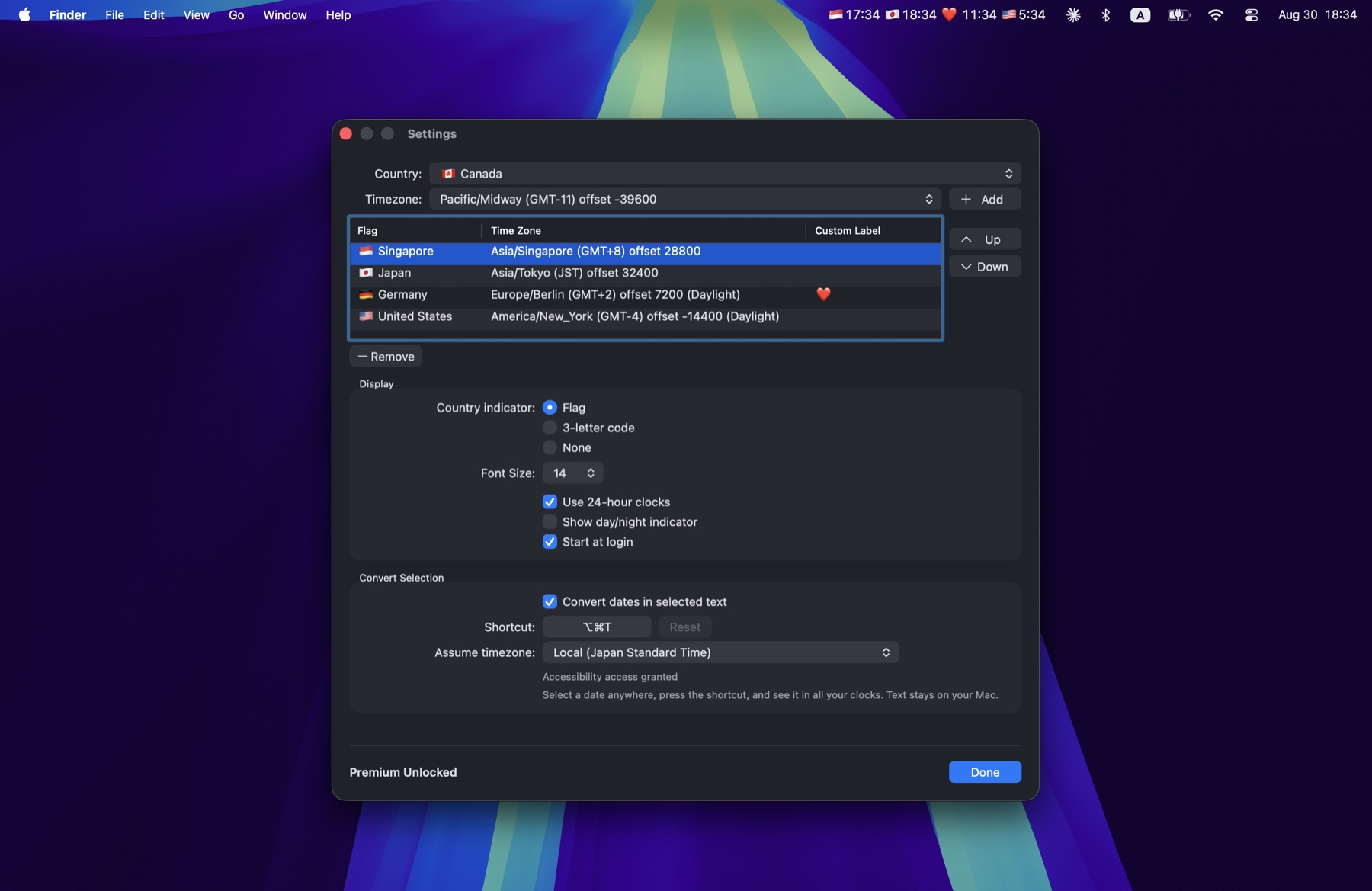Click Singapore clock in menu bar
This screenshot has width=1372, height=891.
tap(854, 14)
